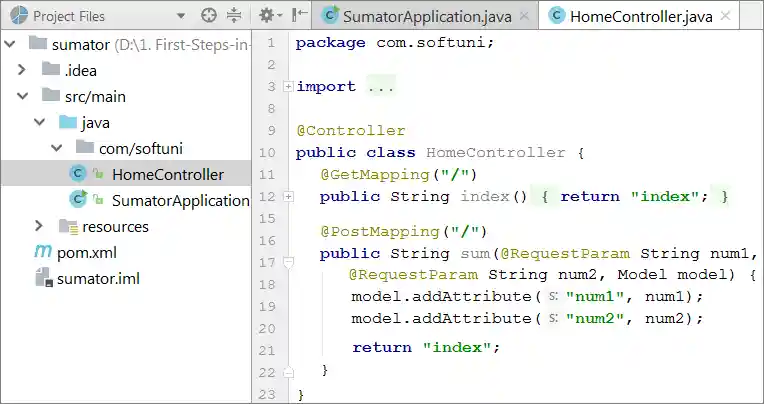Select the sumator root project folder
The width and height of the screenshot is (764, 404).
60,43
